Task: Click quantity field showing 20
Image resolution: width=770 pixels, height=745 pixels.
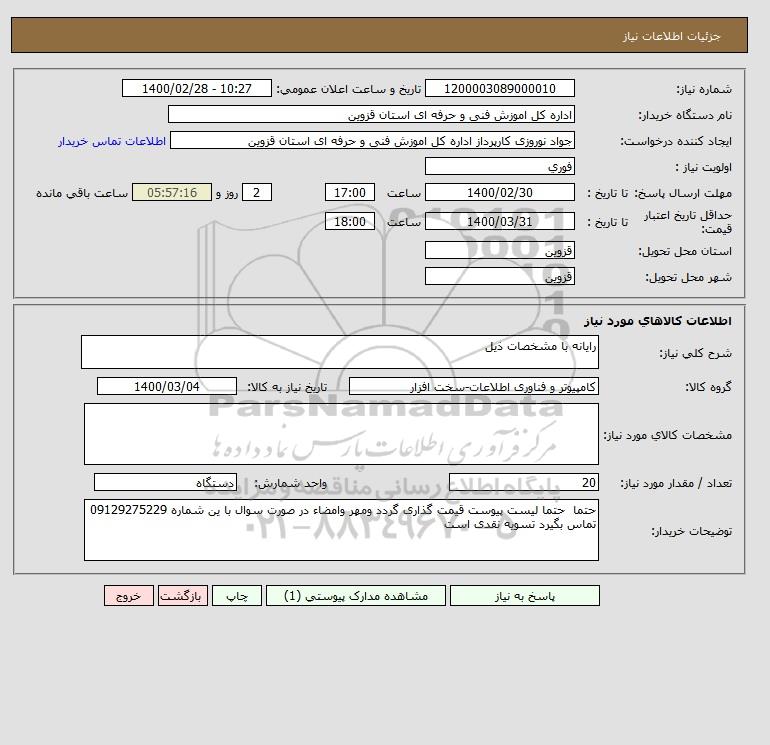Action: tap(523, 482)
